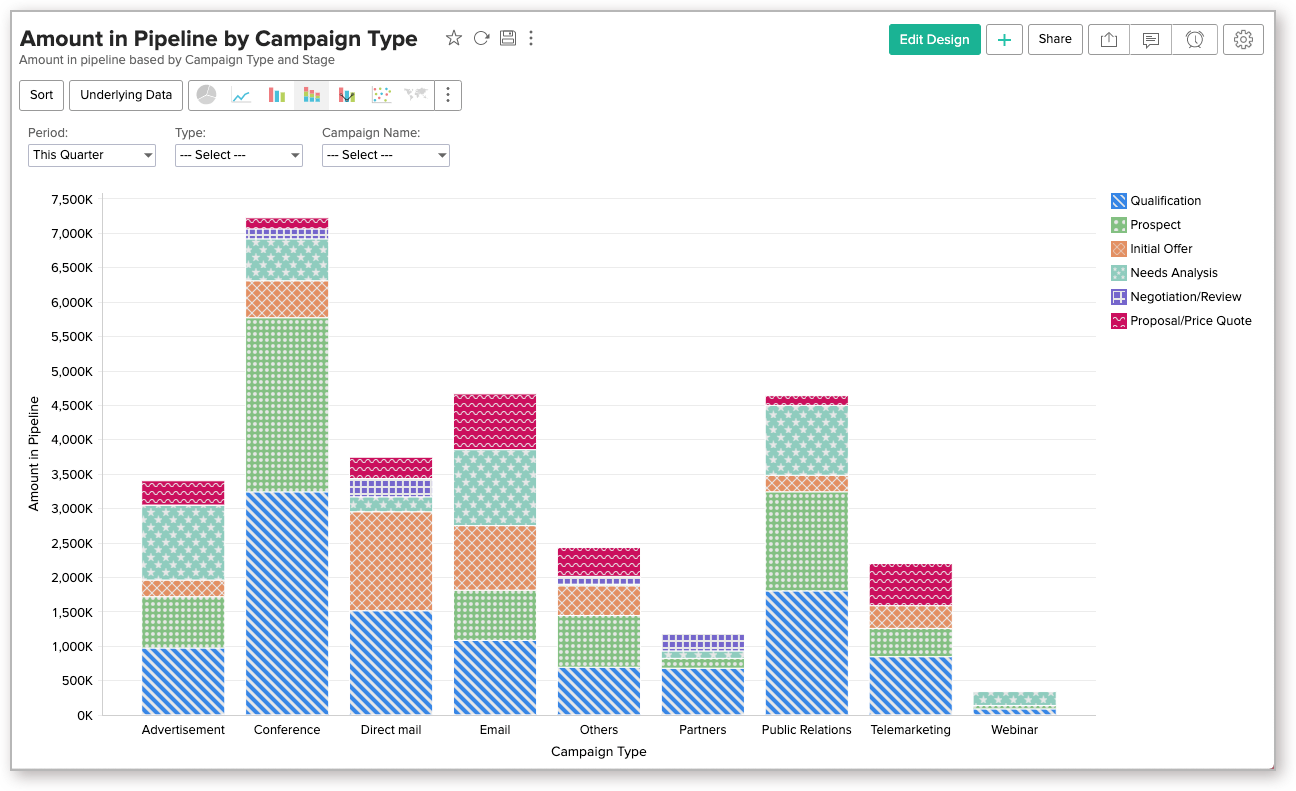
Task: Select the pie chart type
Action: click(206, 95)
